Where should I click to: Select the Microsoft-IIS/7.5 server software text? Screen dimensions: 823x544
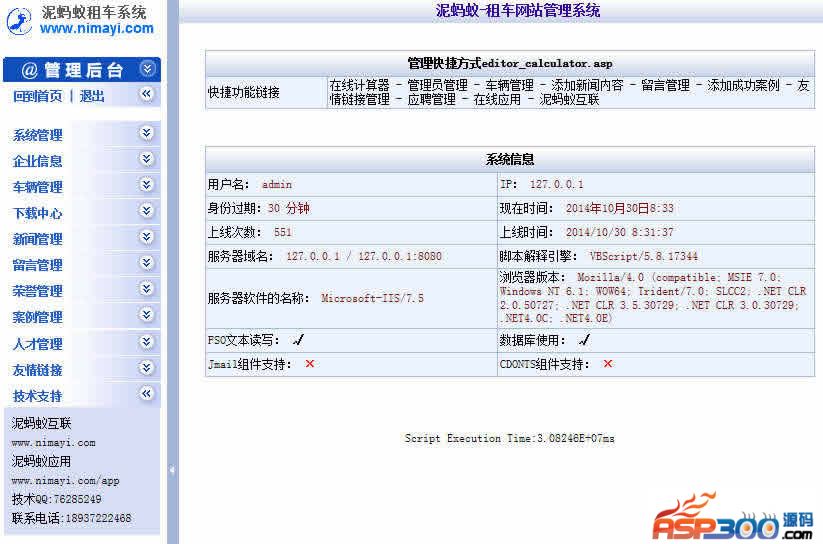(372, 298)
